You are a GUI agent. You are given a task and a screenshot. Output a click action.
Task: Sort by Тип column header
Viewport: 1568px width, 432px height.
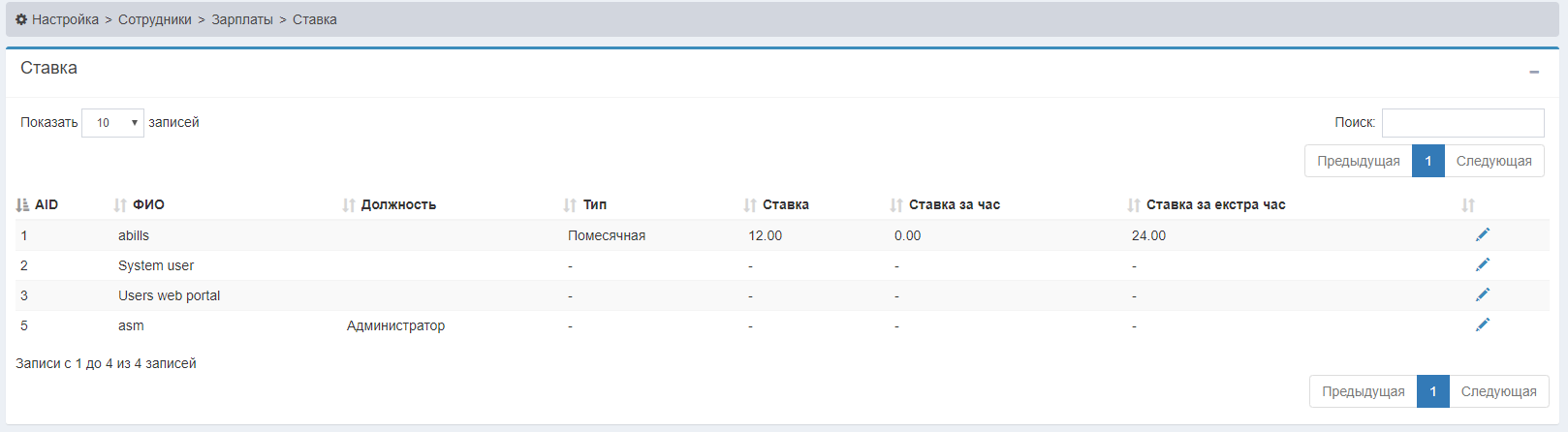pyautogui.click(x=594, y=204)
